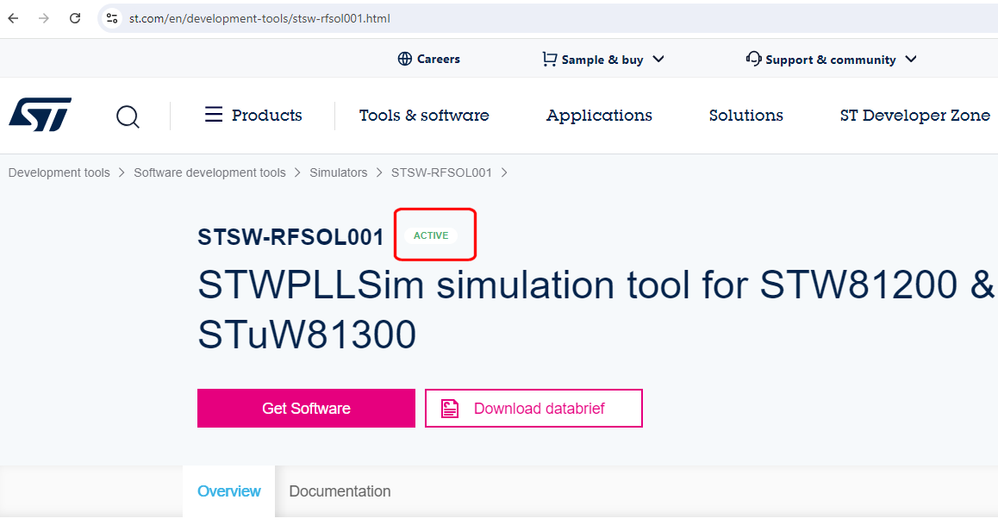Click the shopping cart icon
Screen dimensions: 998x532
pyautogui.click(x=549, y=59)
